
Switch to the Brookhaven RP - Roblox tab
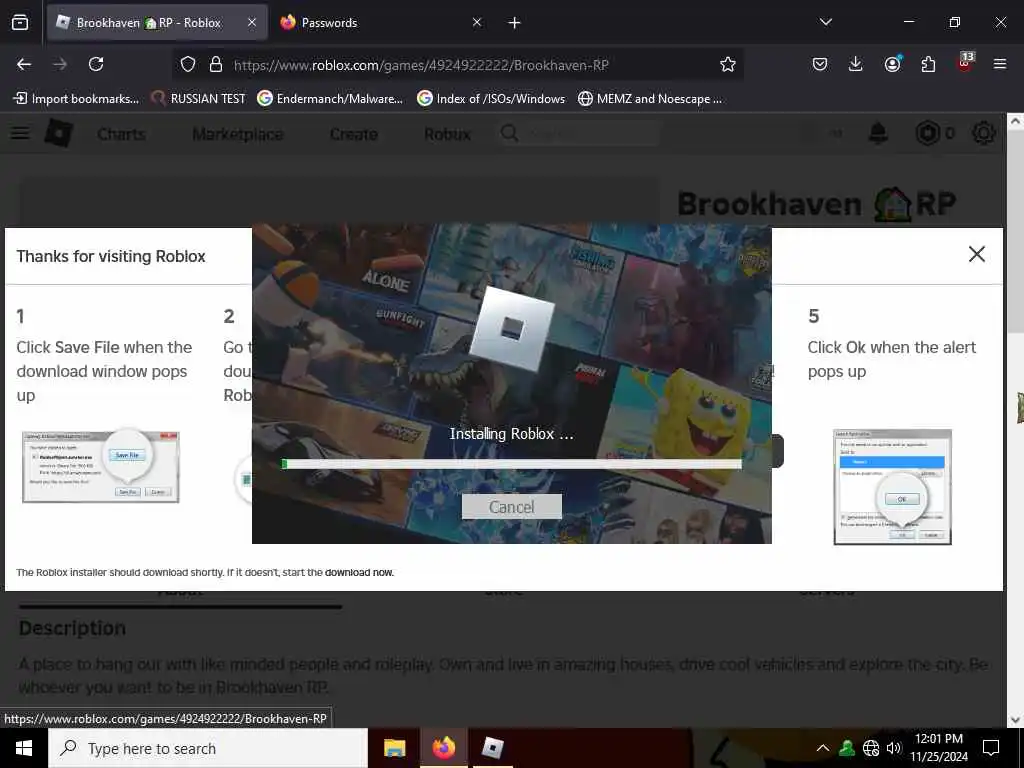pyautogui.click(x=157, y=23)
